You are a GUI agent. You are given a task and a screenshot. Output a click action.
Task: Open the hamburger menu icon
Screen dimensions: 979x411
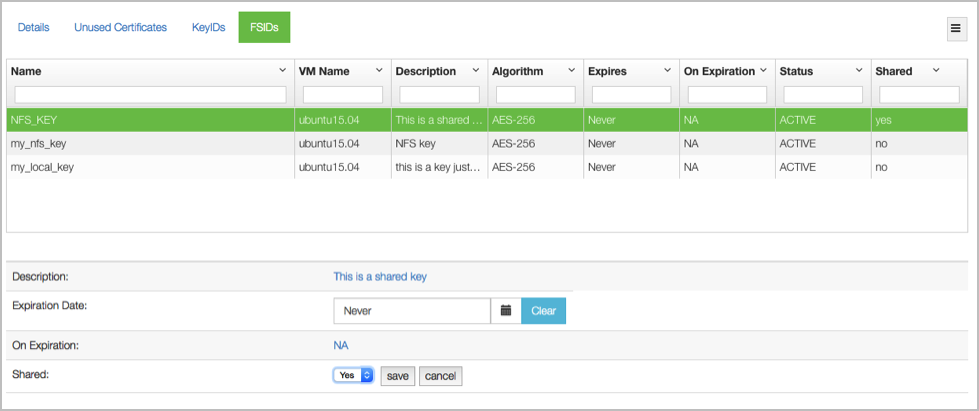(957, 29)
